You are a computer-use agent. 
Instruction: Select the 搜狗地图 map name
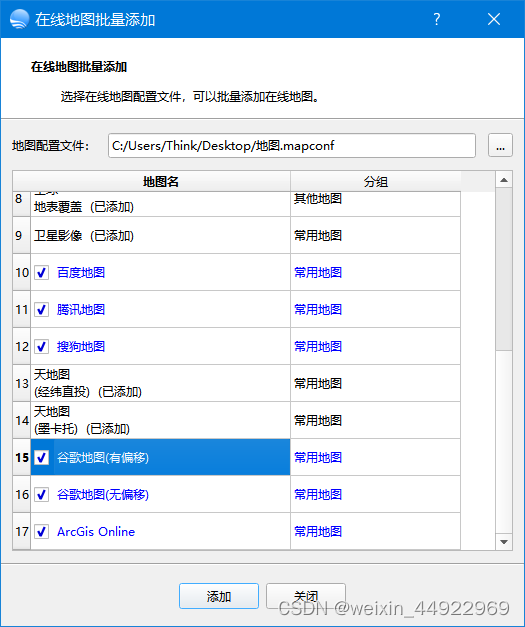coord(81,346)
